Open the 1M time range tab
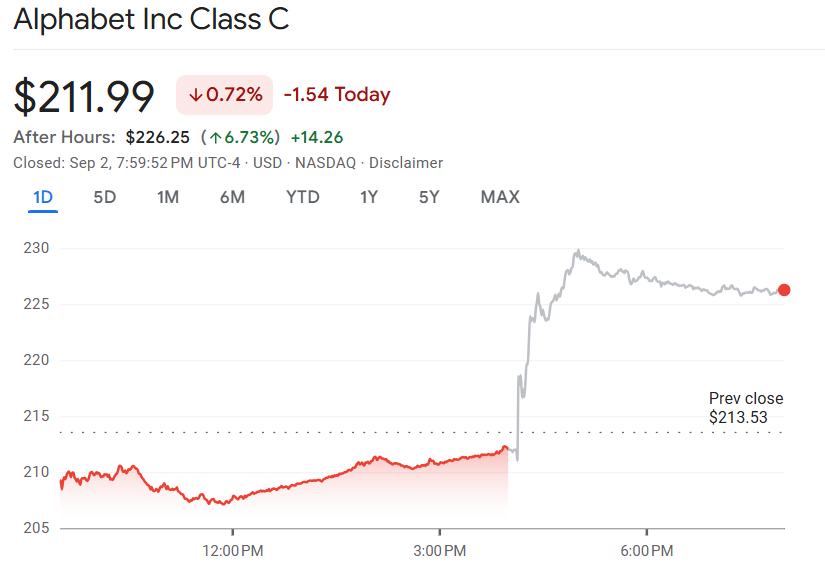825x568 pixels. [x=168, y=197]
